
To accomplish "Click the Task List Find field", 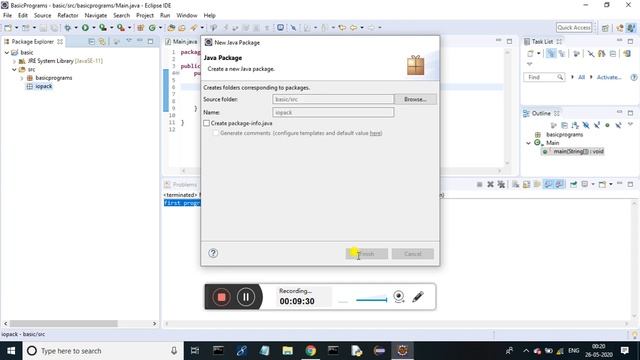I will (544, 77).
